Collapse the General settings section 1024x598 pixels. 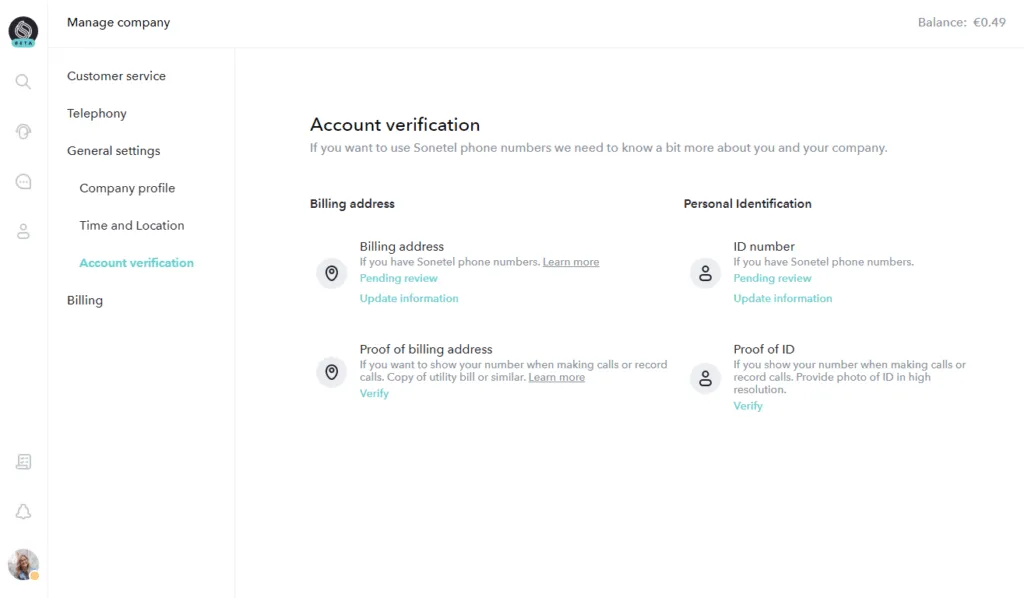point(113,151)
